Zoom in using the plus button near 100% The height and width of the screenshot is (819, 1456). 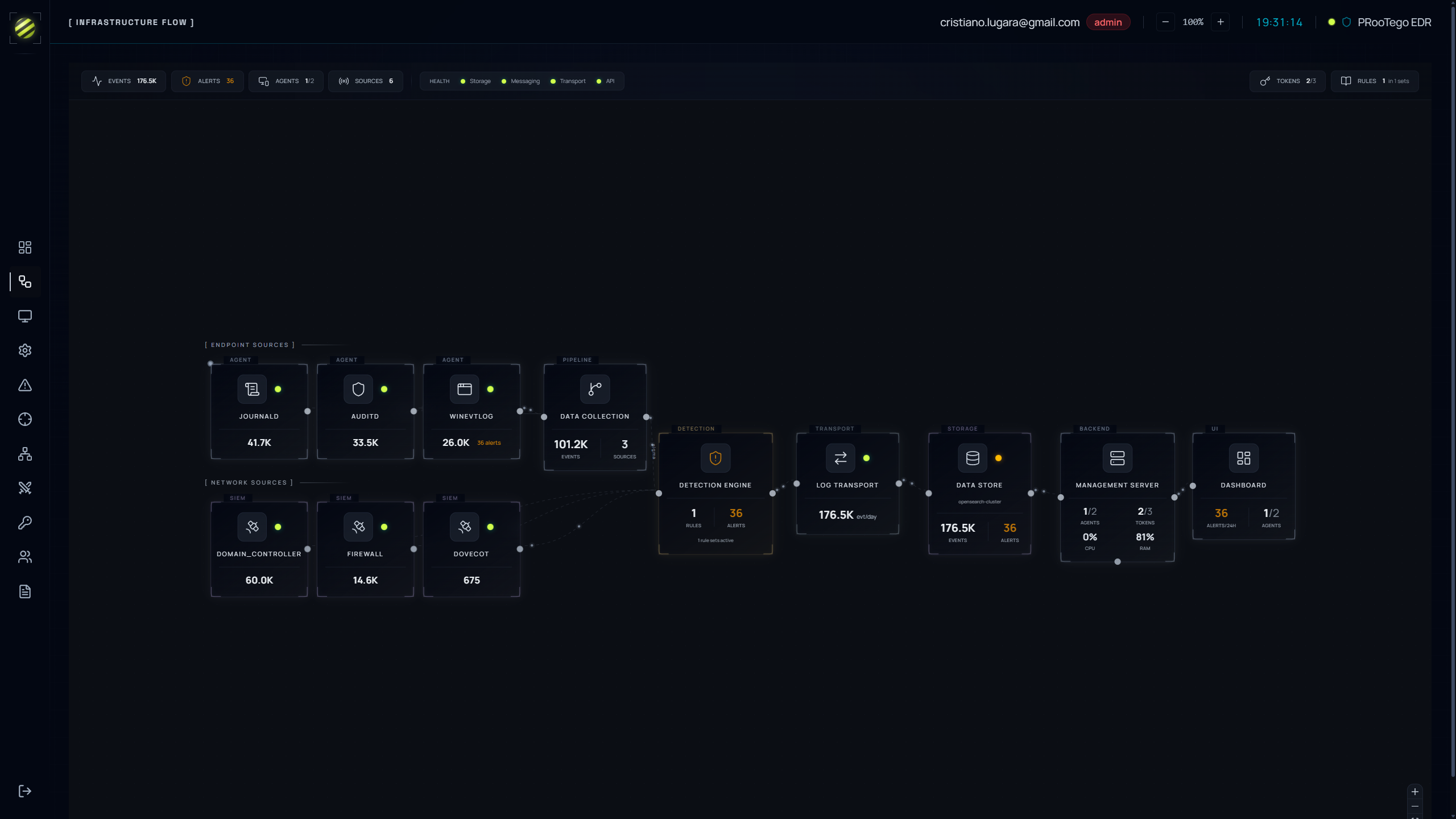(x=1221, y=22)
